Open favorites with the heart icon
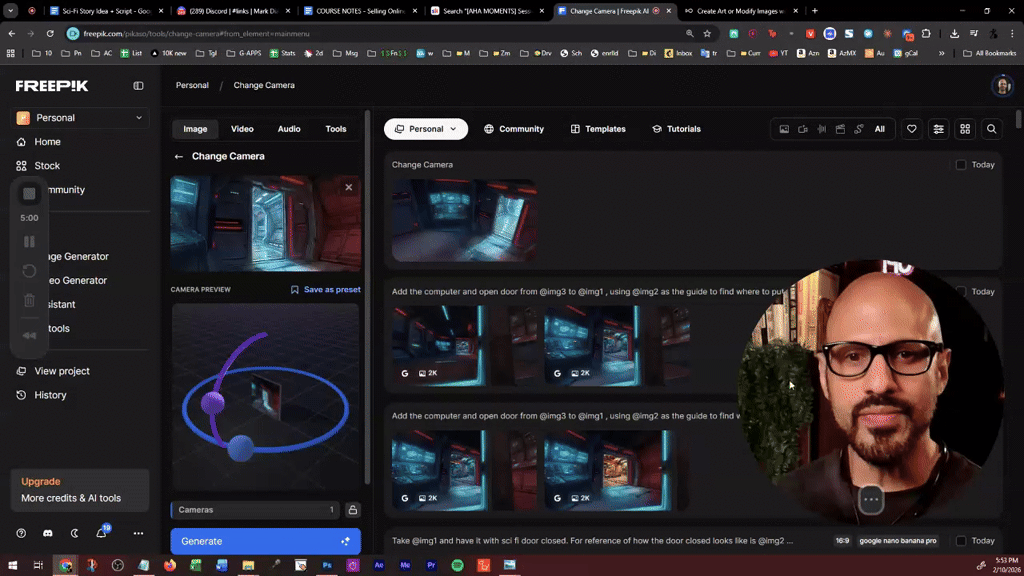Image resolution: width=1024 pixels, height=576 pixels. click(x=911, y=129)
